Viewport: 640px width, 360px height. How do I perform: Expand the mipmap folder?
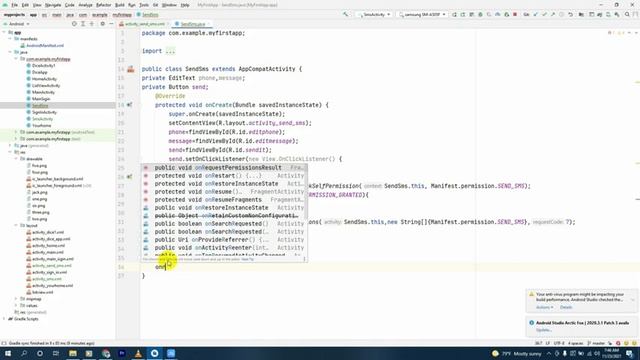tap(16, 299)
